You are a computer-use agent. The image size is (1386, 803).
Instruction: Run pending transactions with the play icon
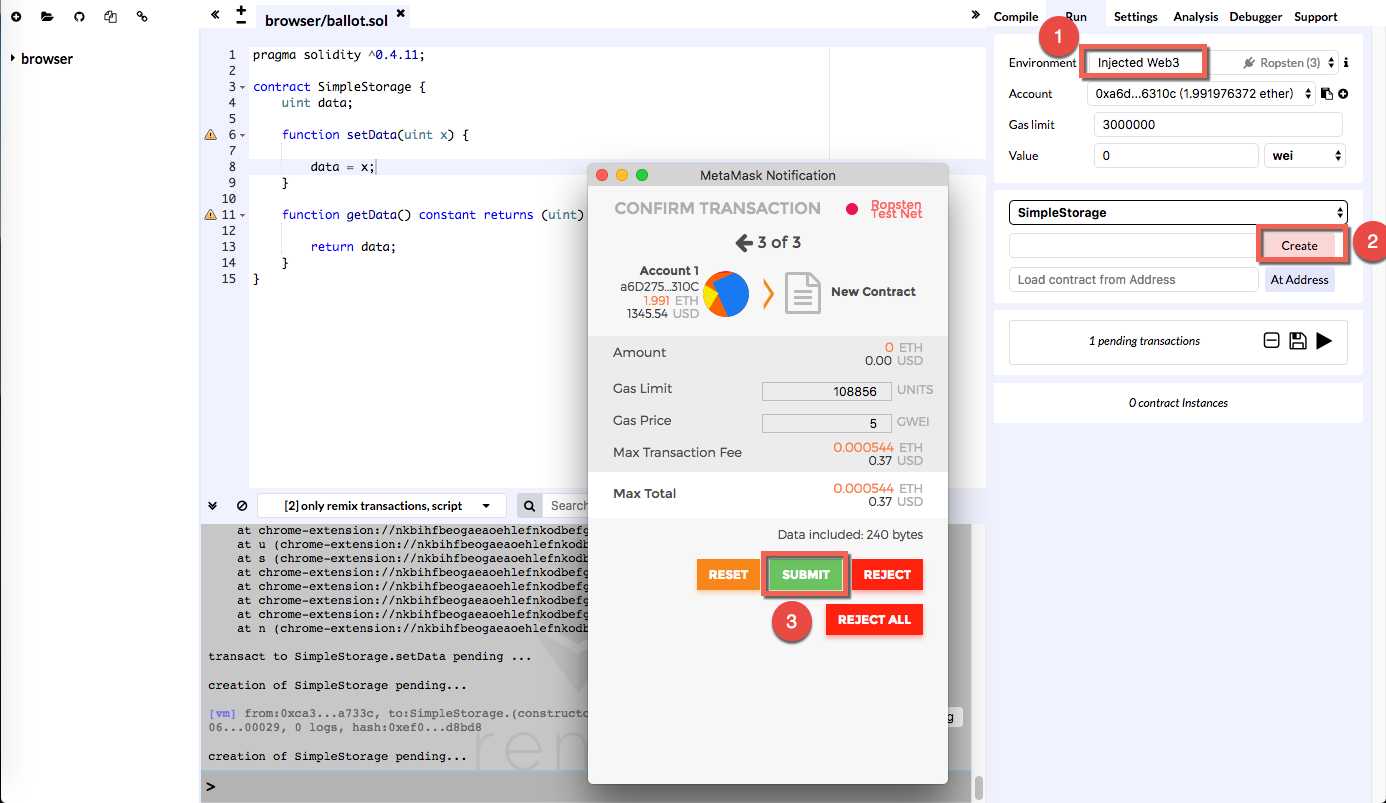click(1324, 341)
